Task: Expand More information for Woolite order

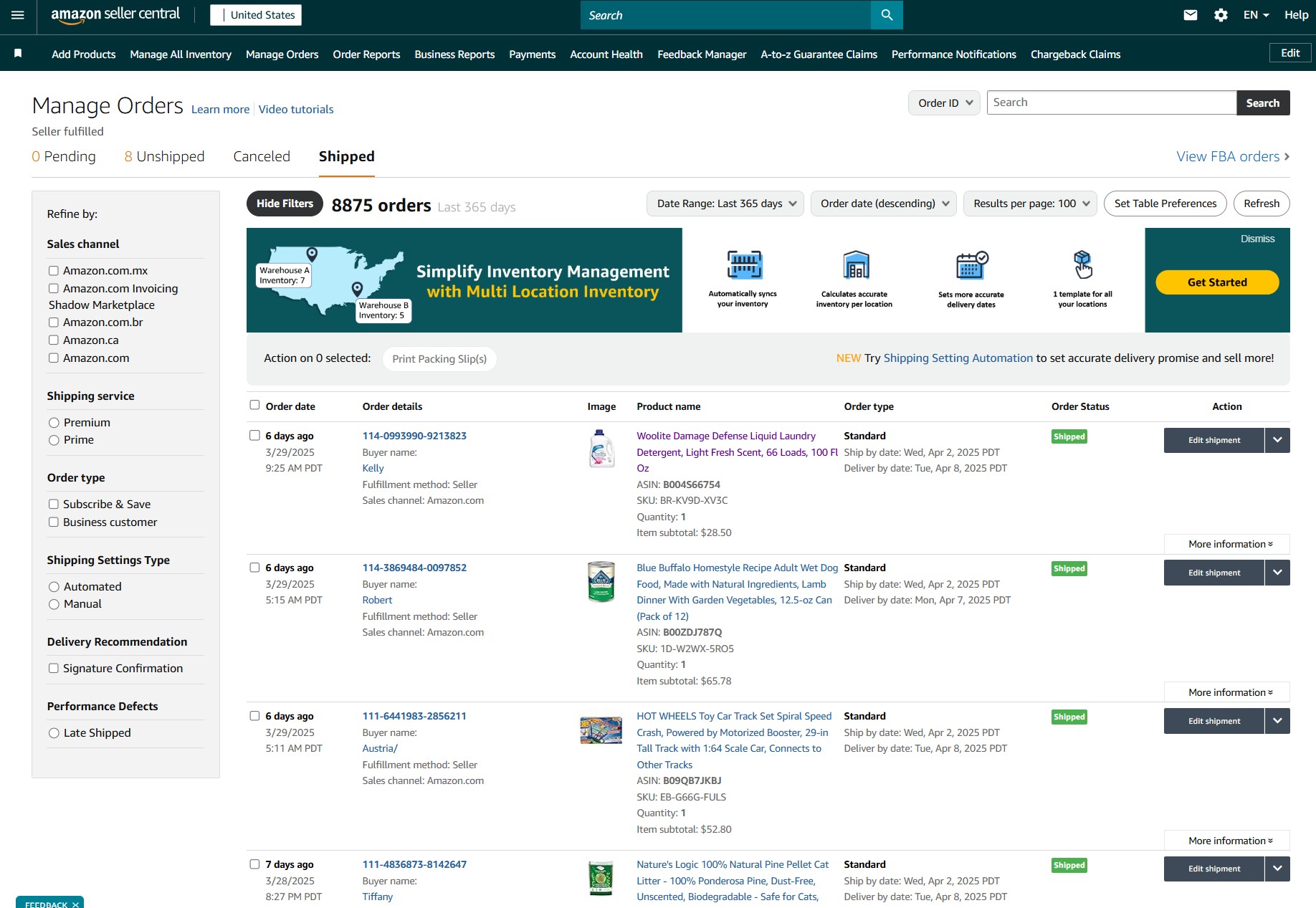Action: pos(1227,544)
